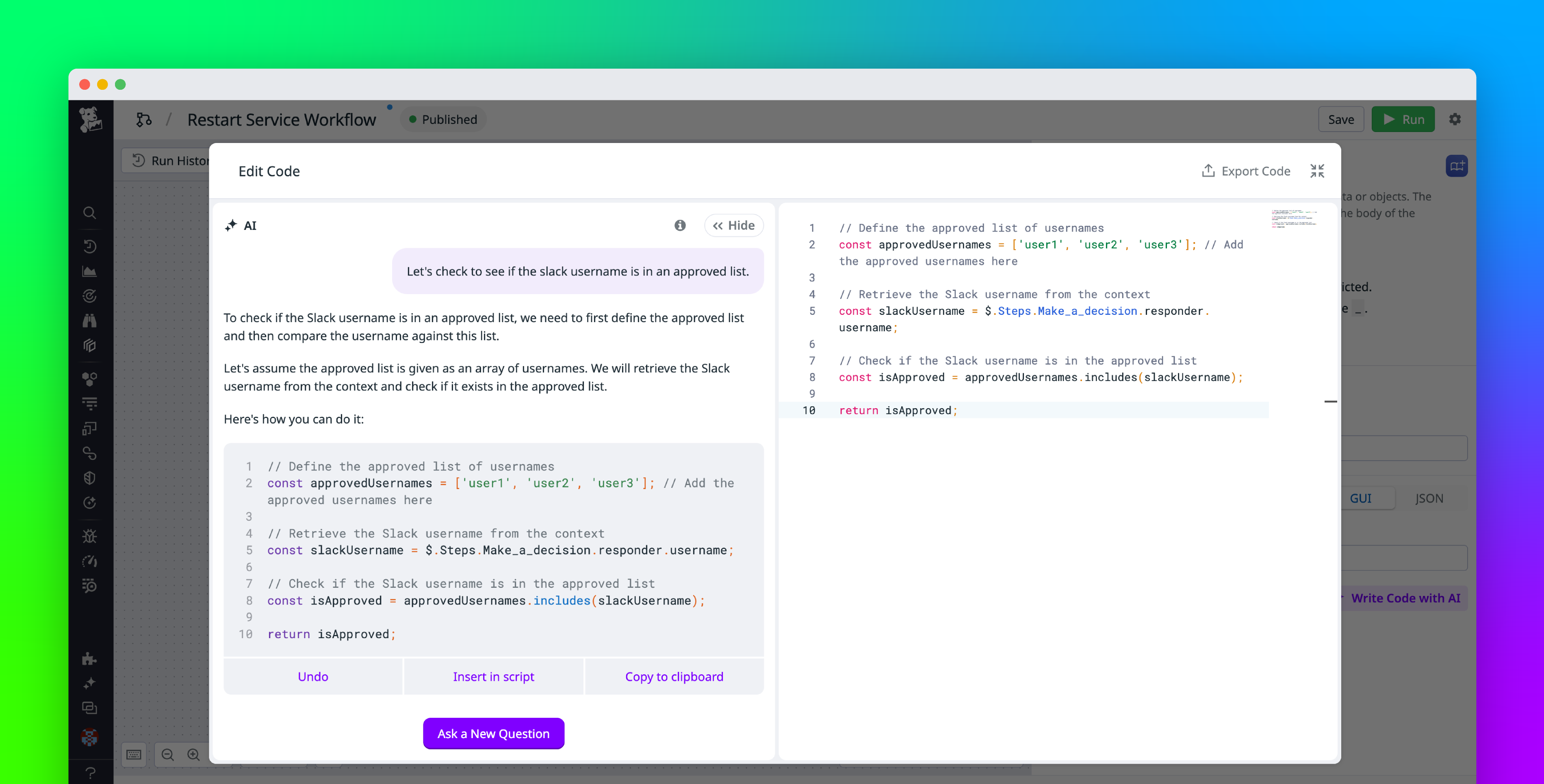1544x784 pixels.
Task: Open workflow settings via gear icon
Action: click(x=1455, y=119)
